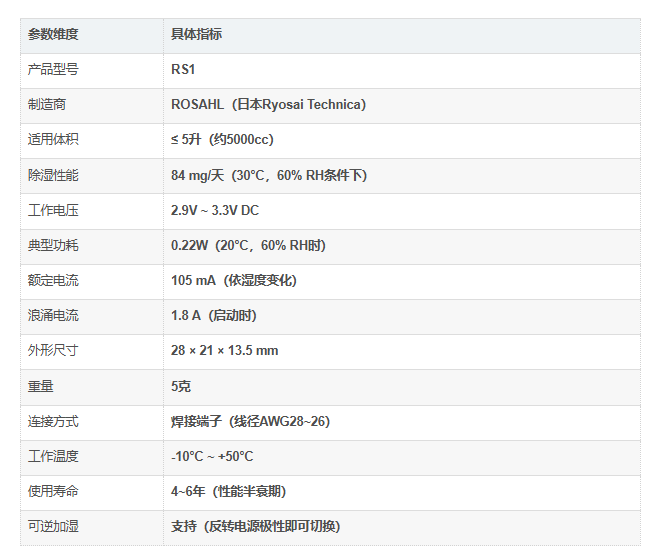Screen dimensions: 656x559
Task: Click the 除湿性能 row label
Action: pos(53,175)
